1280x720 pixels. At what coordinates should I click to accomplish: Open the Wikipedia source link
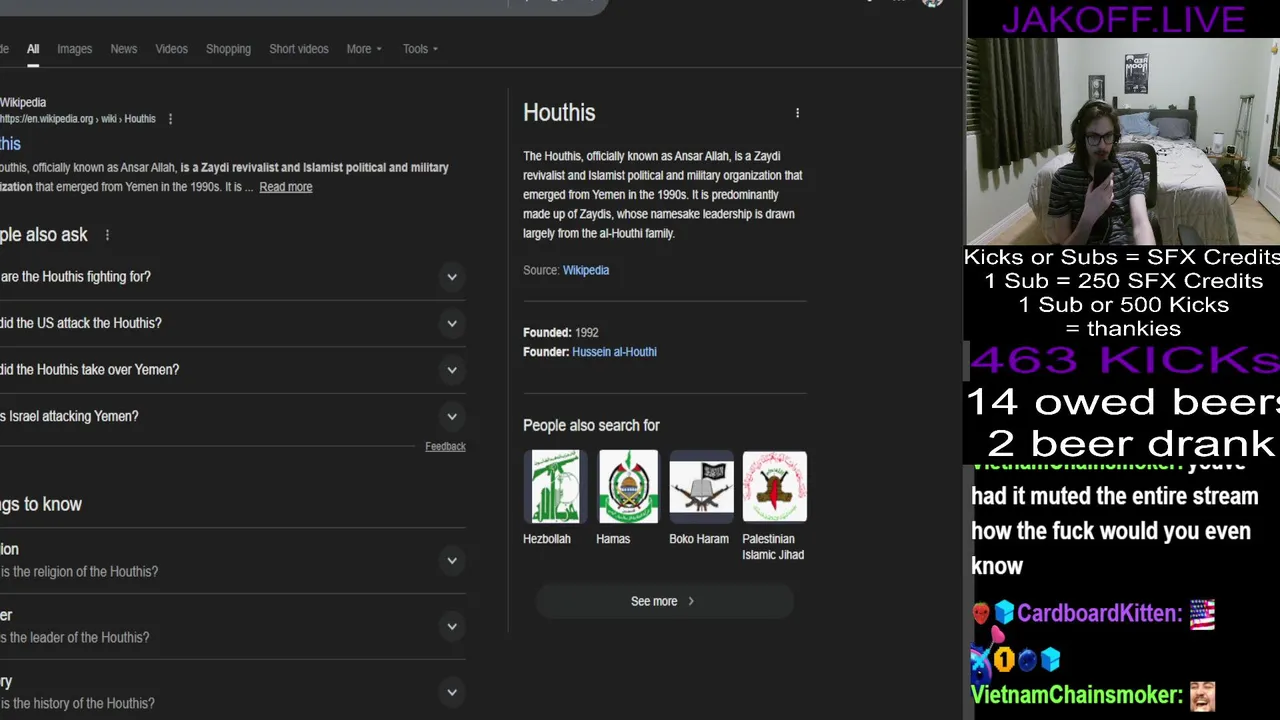[586, 270]
